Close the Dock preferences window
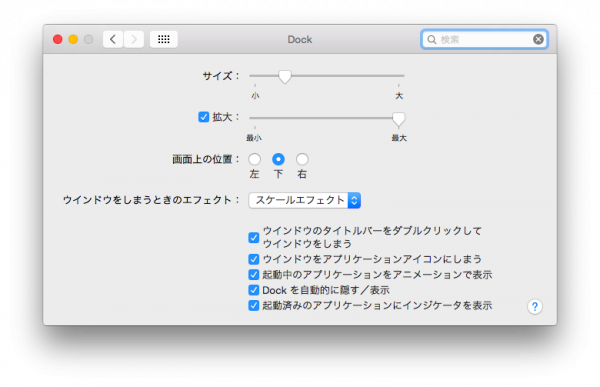This screenshot has height=387, width=600. coord(58,39)
